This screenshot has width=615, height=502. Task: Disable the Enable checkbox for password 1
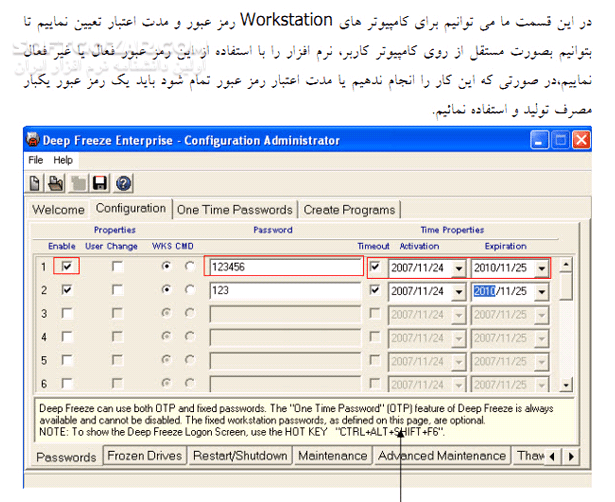click(x=68, y=267)
